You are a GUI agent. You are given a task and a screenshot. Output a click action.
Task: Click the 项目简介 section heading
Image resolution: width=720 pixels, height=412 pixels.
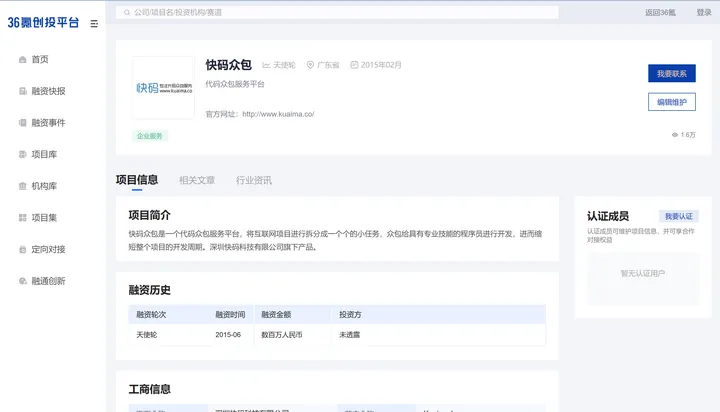(150, 215)
